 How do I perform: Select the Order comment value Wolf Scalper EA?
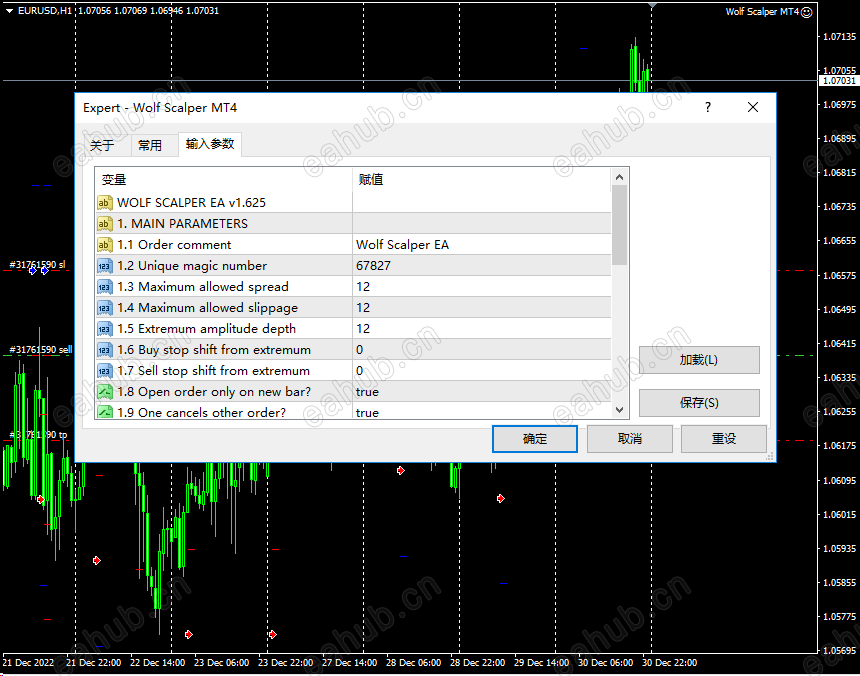pos(402,245)
